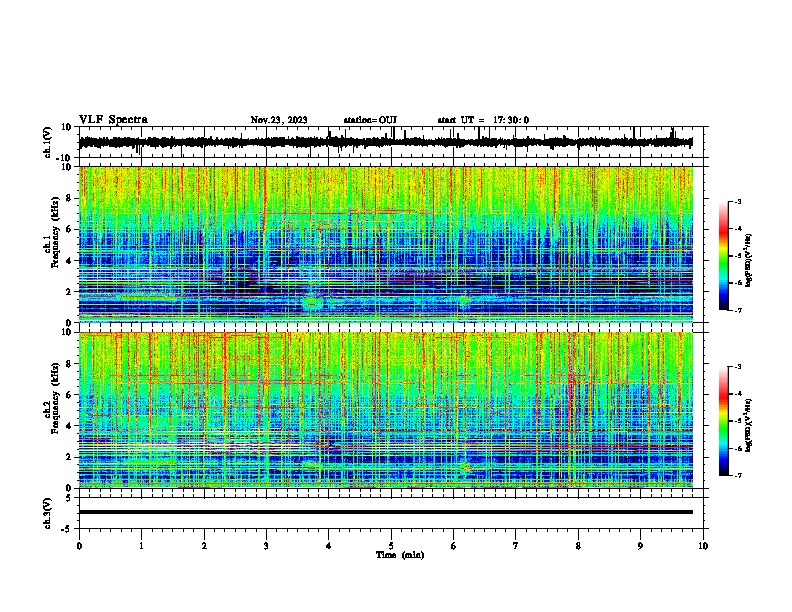Click the 8 kHz tick on ch.1 frequency axis
Viewport: 792px width, 612px height.
click(69, 198)
